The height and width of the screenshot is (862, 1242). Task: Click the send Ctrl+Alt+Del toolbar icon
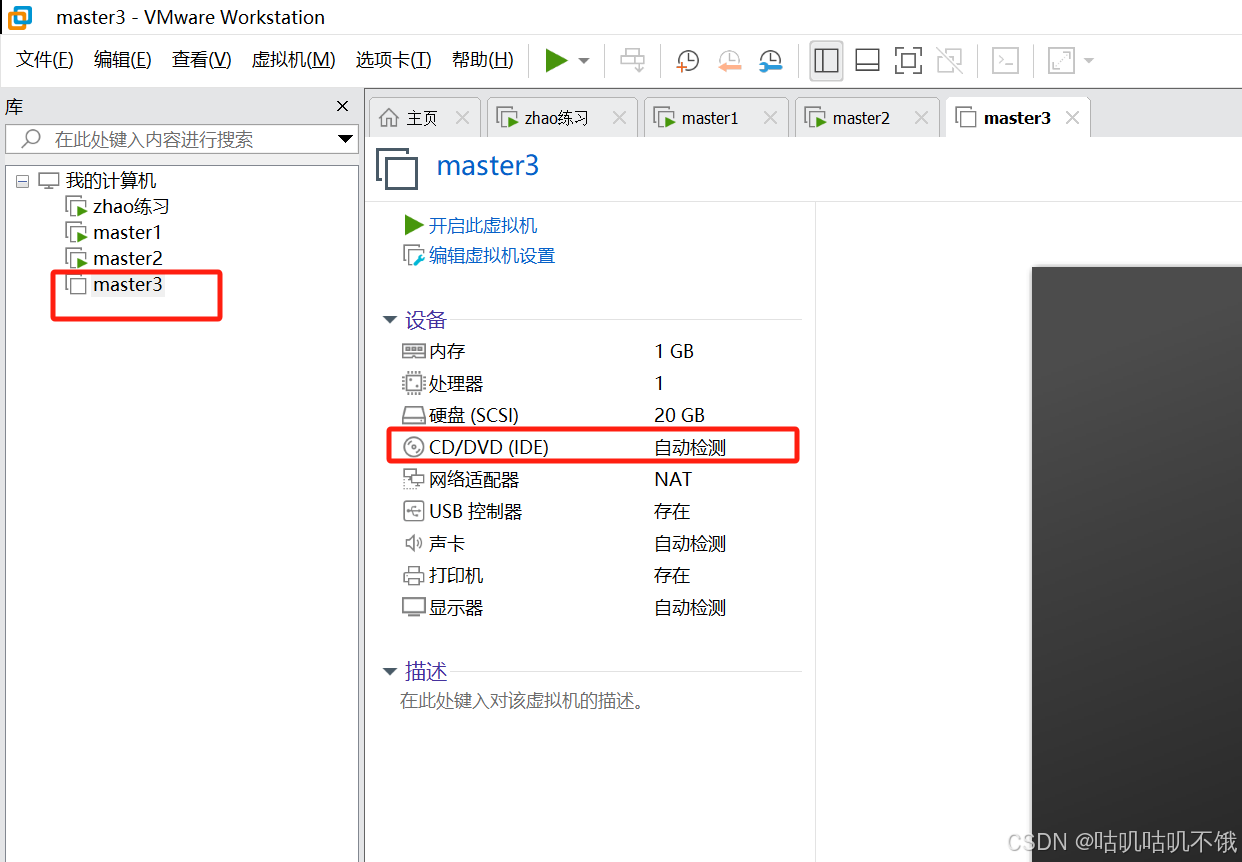click(x=632, y=60)
